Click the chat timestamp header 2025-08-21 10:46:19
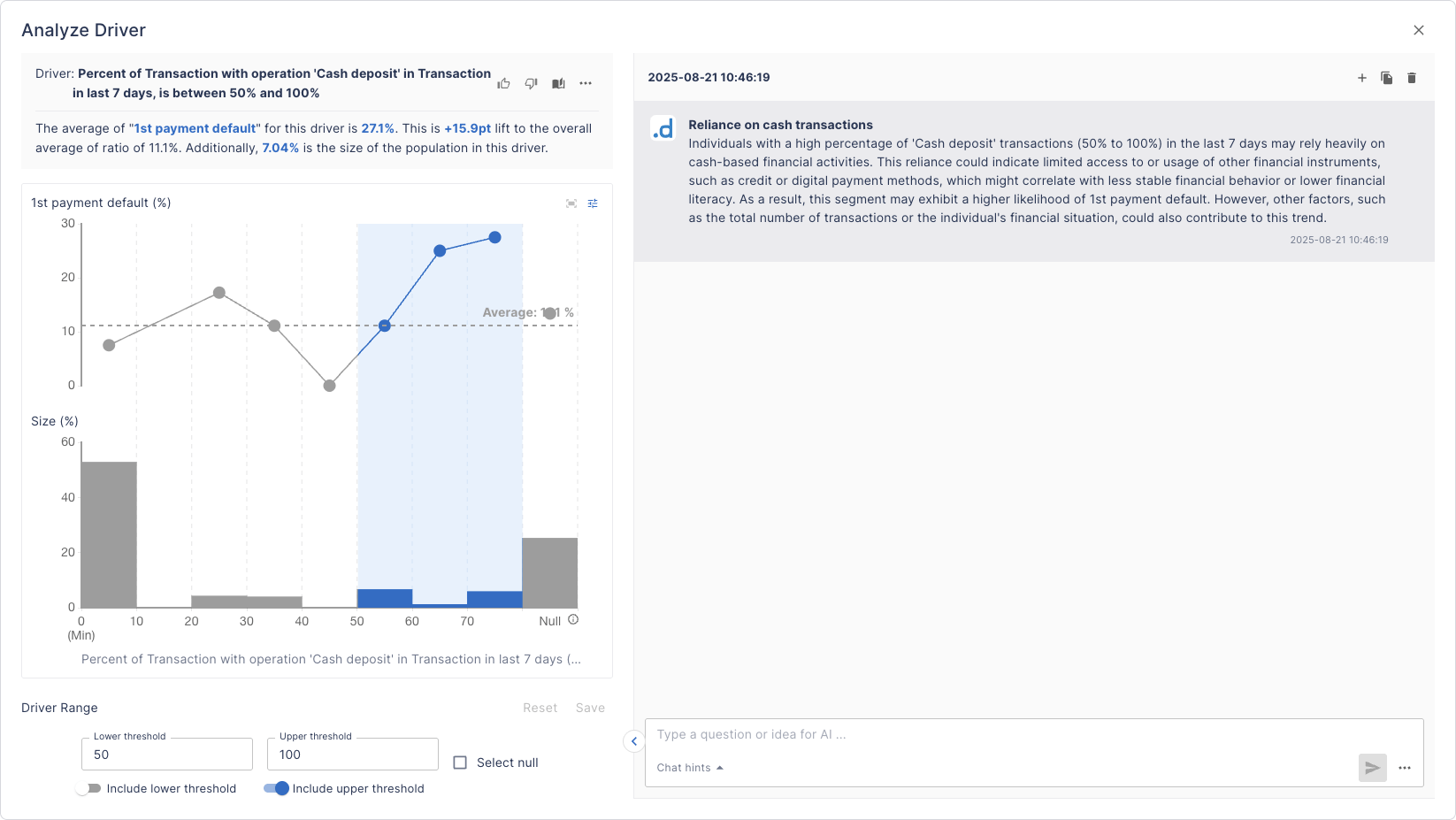The image size is (1456, 820). 709,77
